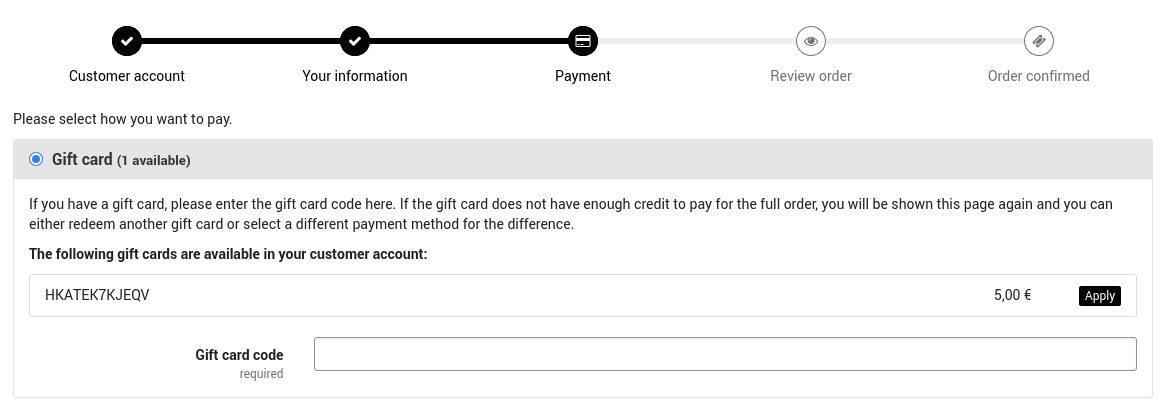Image resolution: width=1165 pixels, height=409 pixels.
Task: Apply the HKATEK7KJEQV gift card
Action: (x=1100, y=296)
